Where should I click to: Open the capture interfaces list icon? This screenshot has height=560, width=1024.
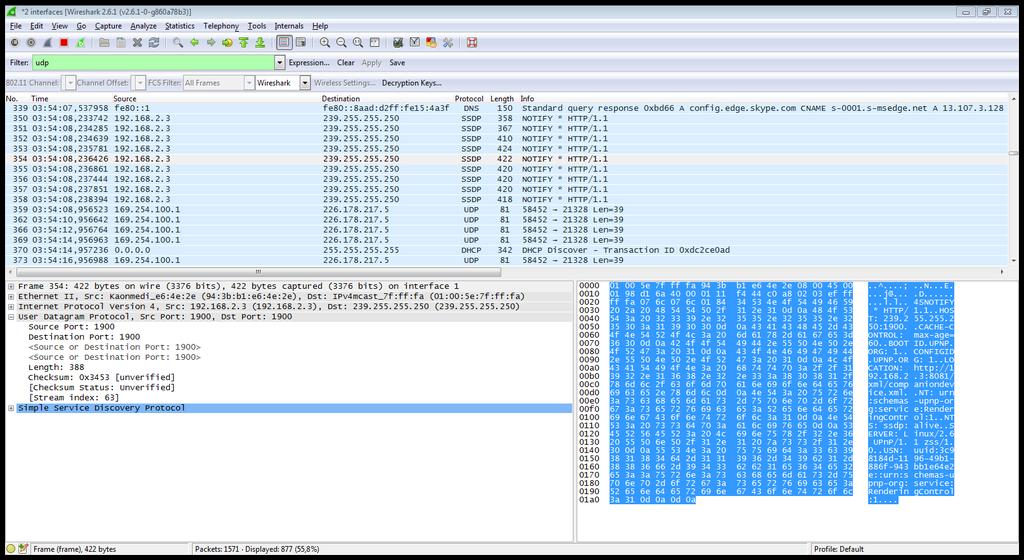[x=14, y=42]
